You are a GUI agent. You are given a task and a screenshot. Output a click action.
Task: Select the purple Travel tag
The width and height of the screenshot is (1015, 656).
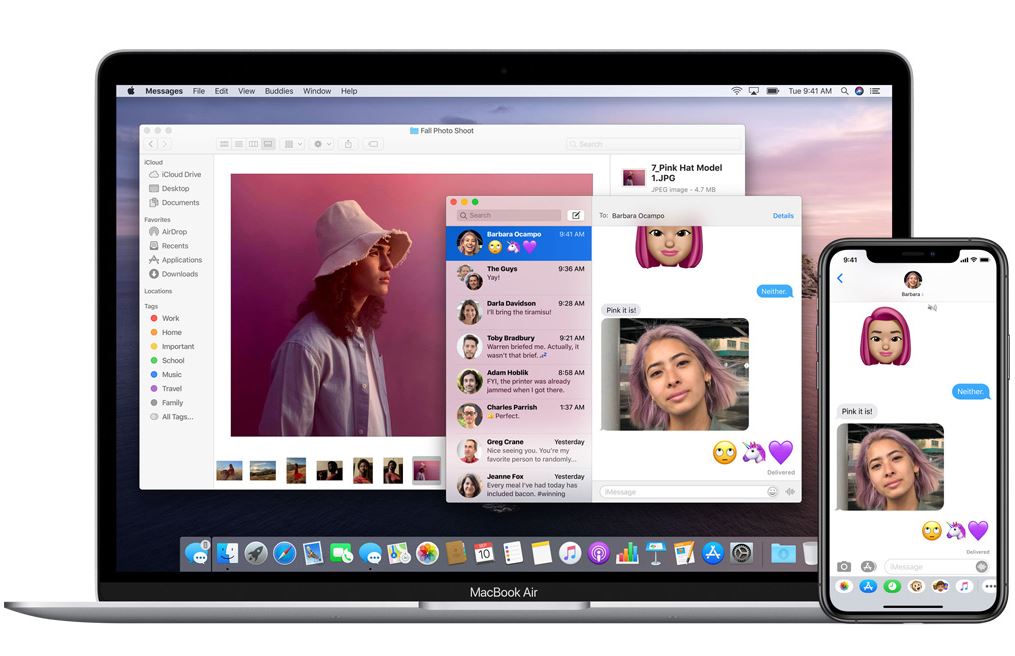(166, 389)
